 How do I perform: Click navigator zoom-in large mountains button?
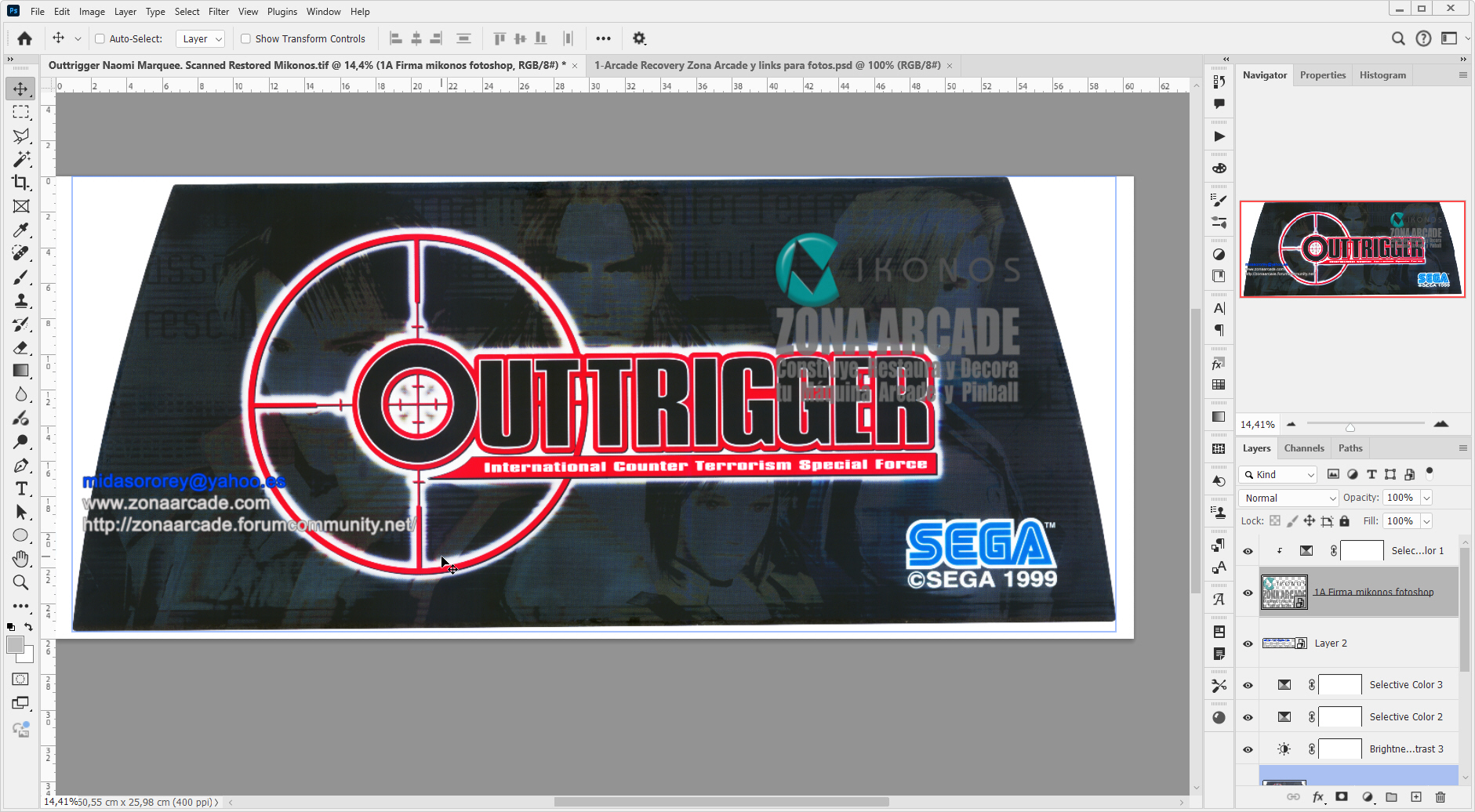tap(1441, 424)
